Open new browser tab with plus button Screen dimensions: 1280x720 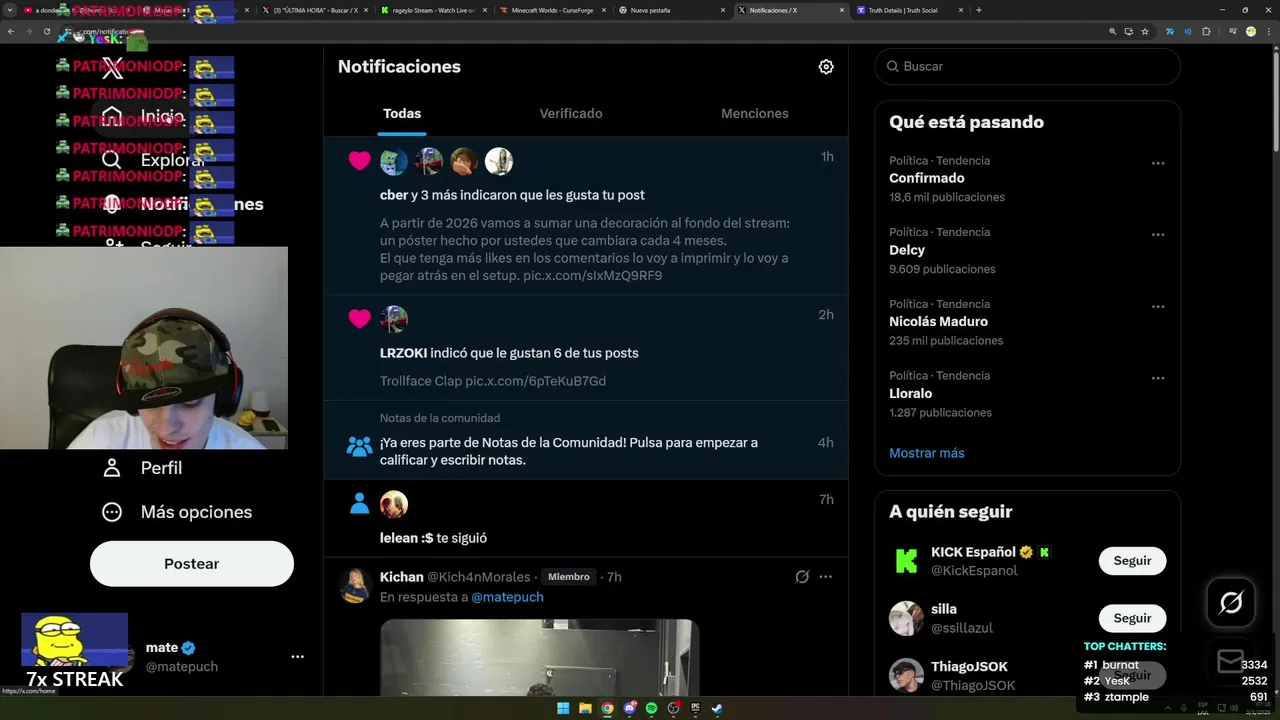(x=978, y=10)
